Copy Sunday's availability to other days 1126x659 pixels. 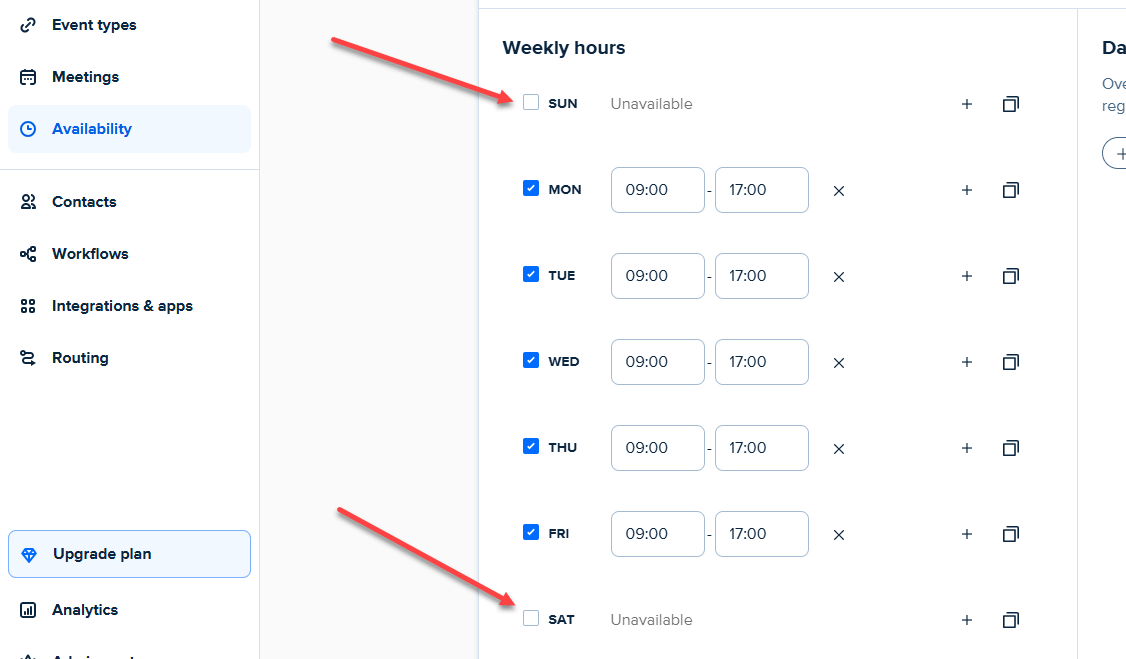click(1010, 103)
